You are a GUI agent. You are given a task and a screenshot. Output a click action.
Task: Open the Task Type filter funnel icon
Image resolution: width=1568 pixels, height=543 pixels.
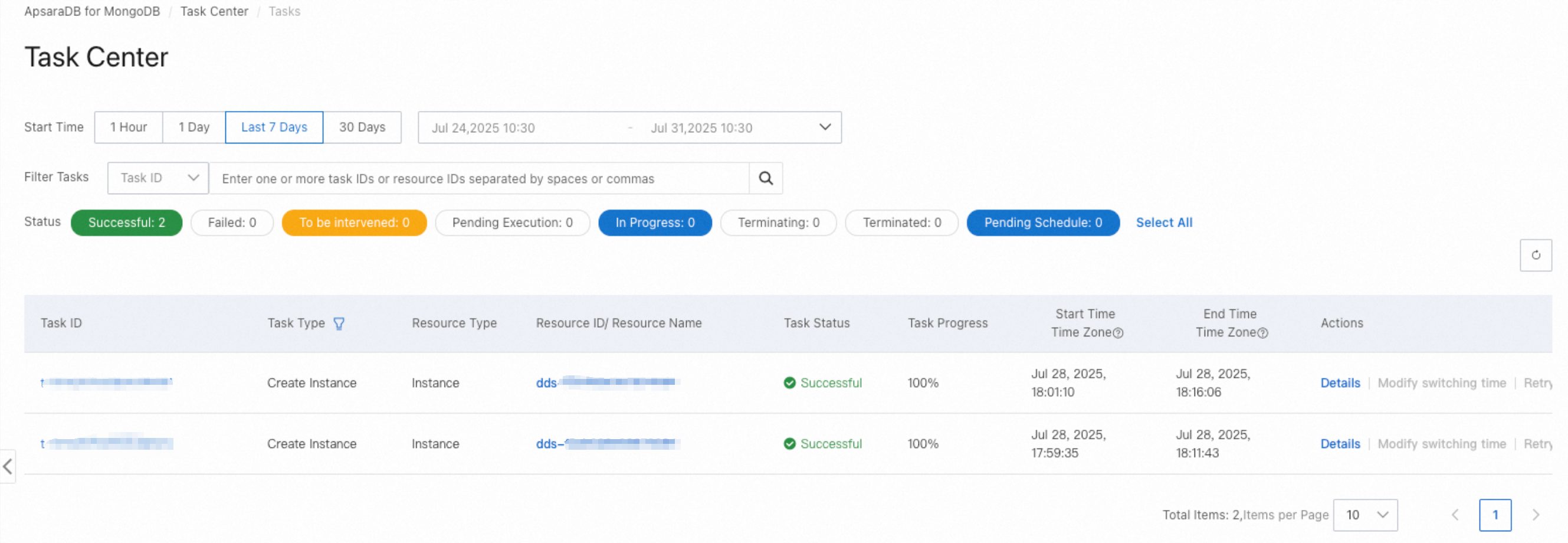coord(339,324)
